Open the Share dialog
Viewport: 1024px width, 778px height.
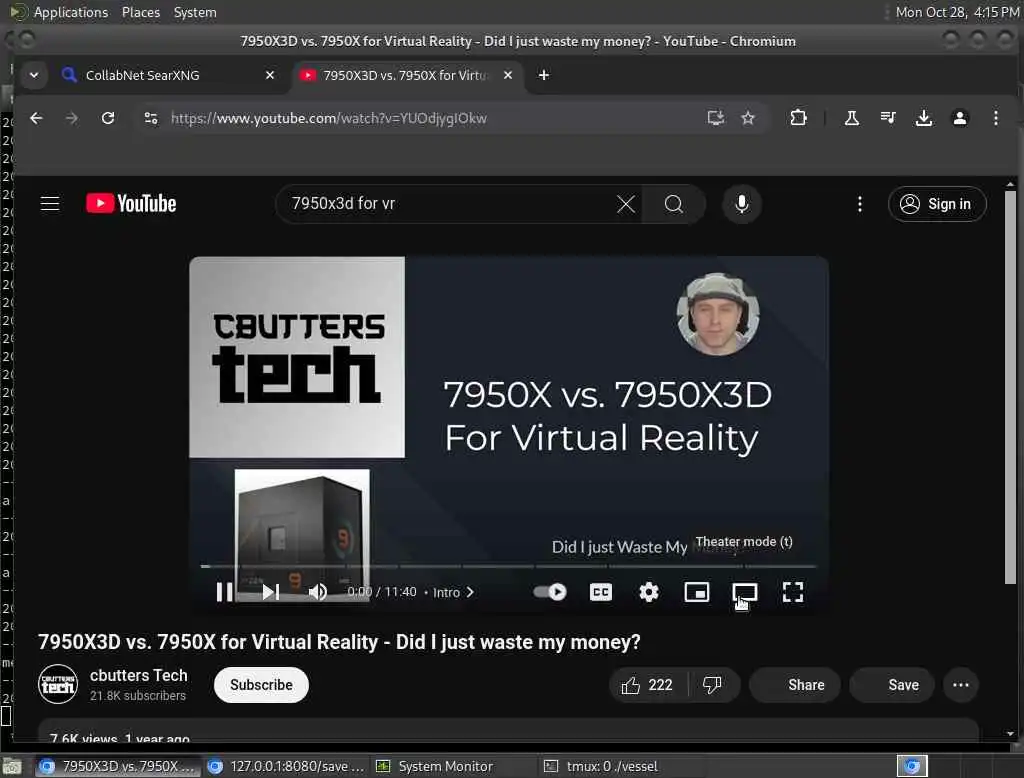(795, 685)
